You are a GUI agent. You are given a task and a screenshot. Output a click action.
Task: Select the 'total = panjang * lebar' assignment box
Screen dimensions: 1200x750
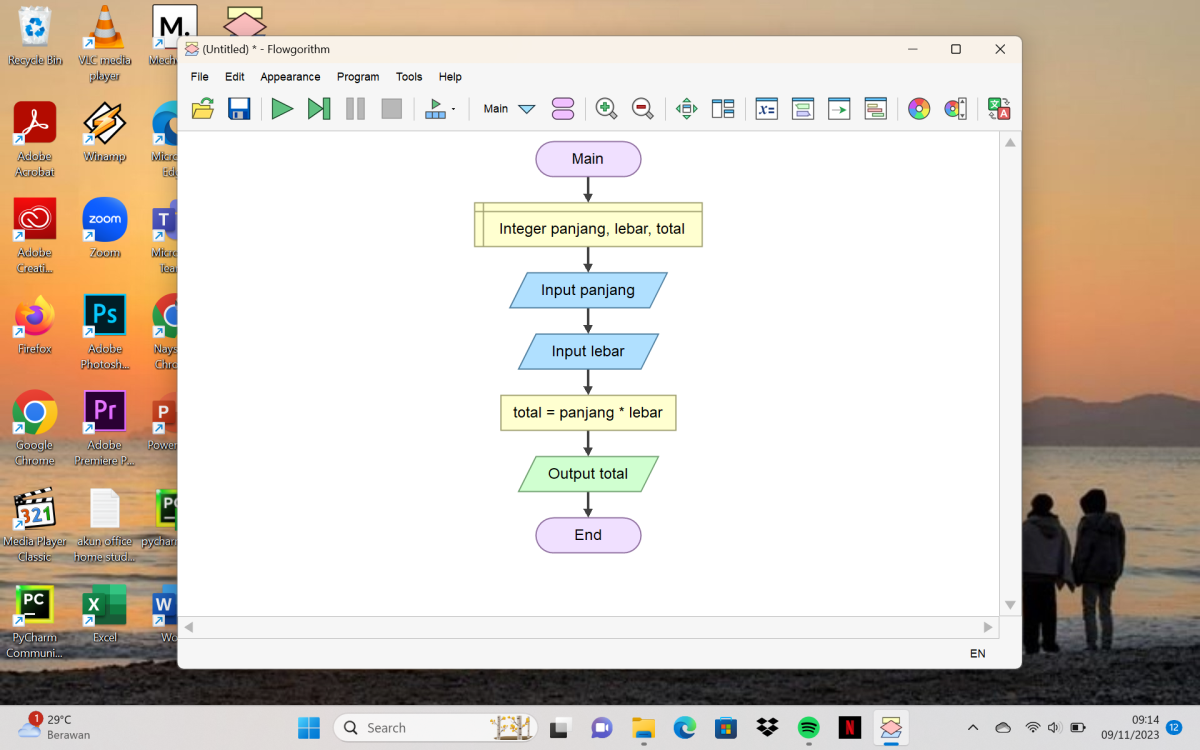coord(588,412)
